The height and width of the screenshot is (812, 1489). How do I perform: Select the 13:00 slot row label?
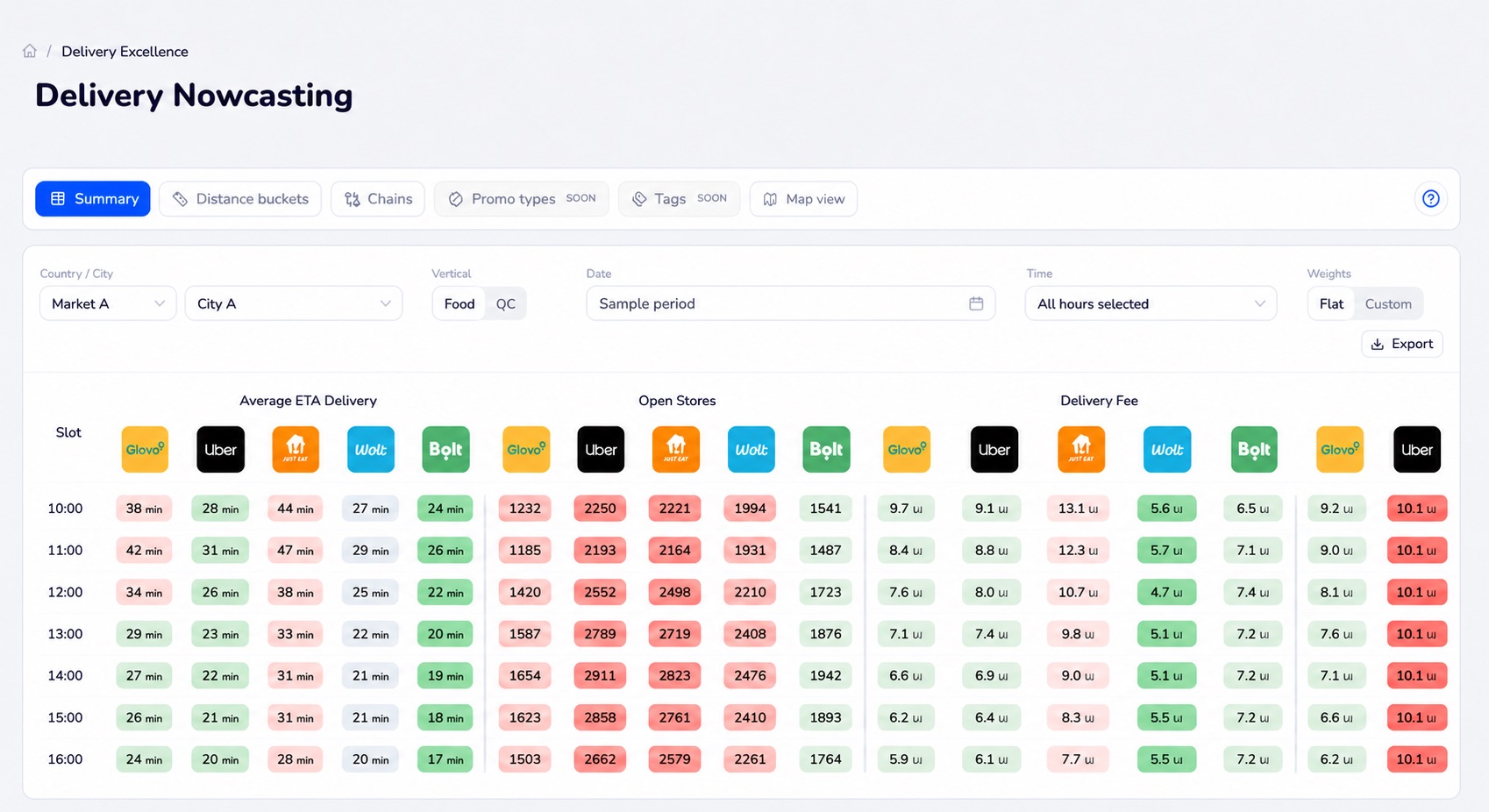tap(65, 634)
